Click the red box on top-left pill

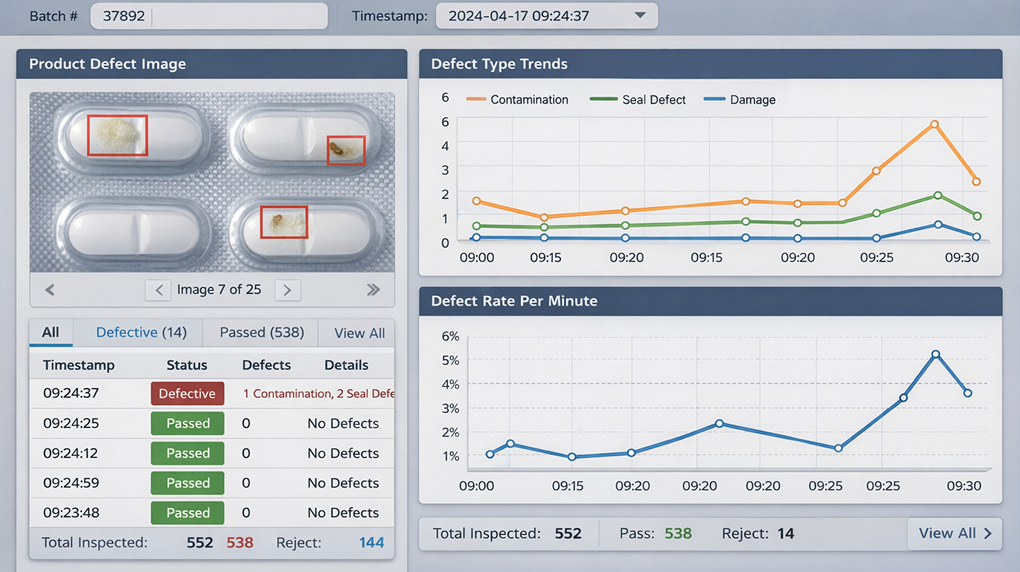pyautogui.click(x=117, y=135)
